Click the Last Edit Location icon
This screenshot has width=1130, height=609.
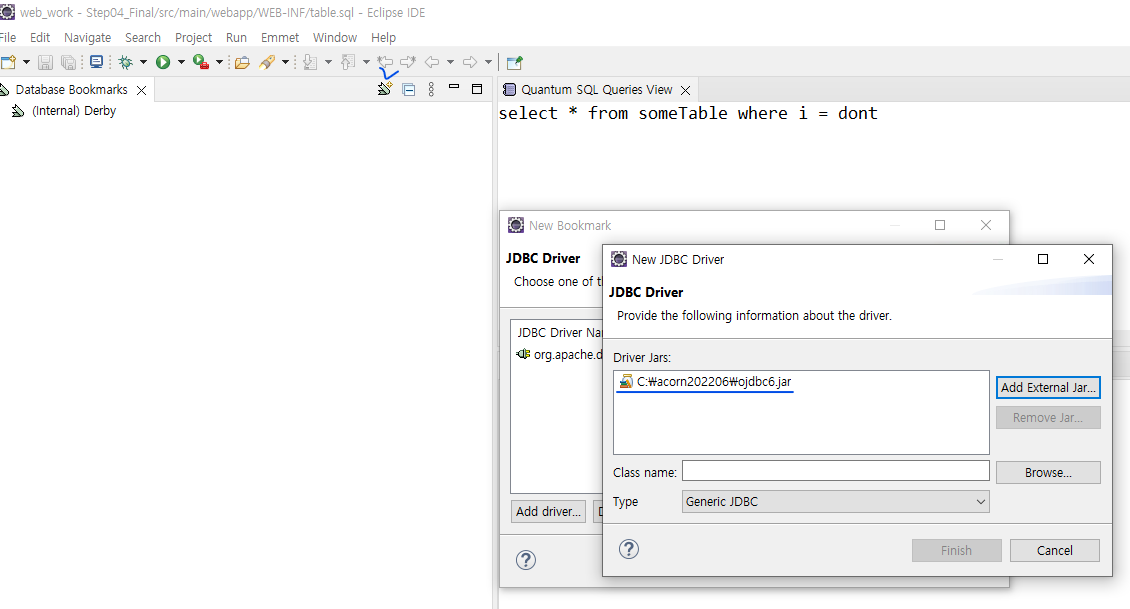click(386, 62)
